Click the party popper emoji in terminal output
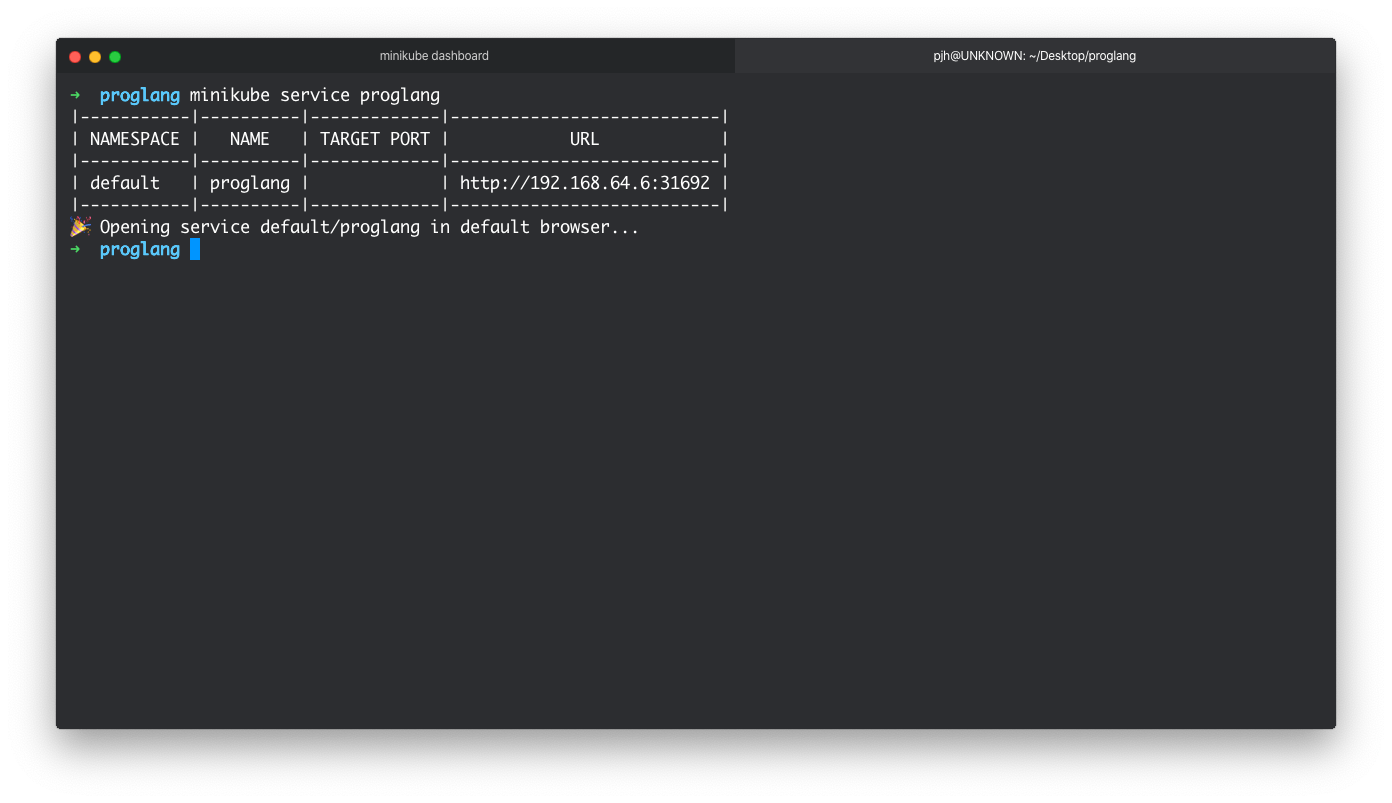 [x=79, y=226]
